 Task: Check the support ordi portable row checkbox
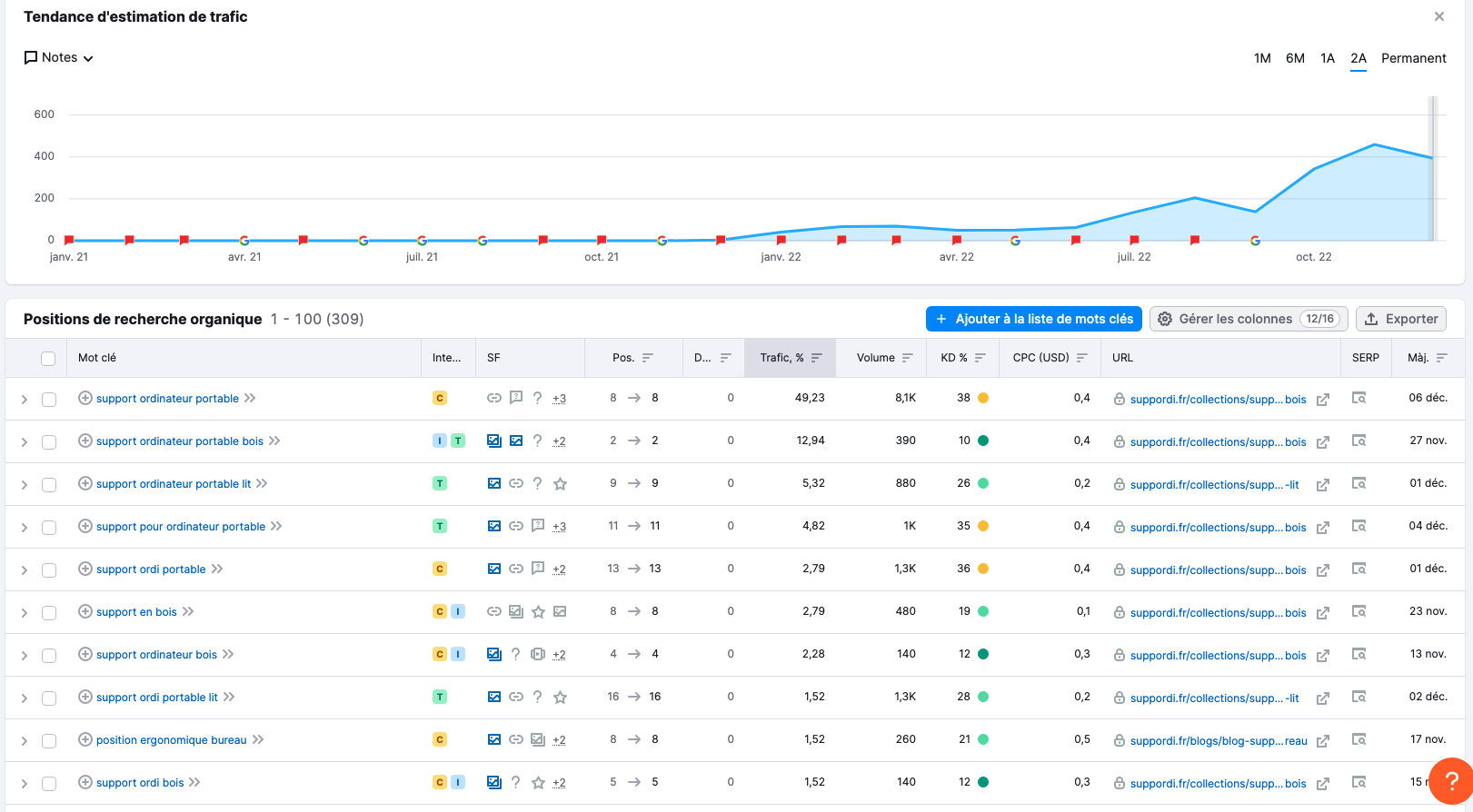click(49, 570)
